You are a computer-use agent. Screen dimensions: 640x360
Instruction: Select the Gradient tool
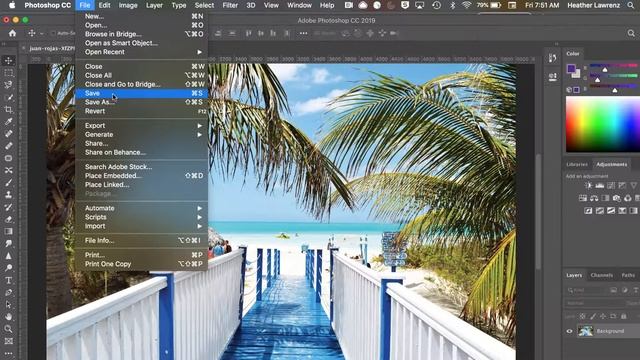point(8,231)
